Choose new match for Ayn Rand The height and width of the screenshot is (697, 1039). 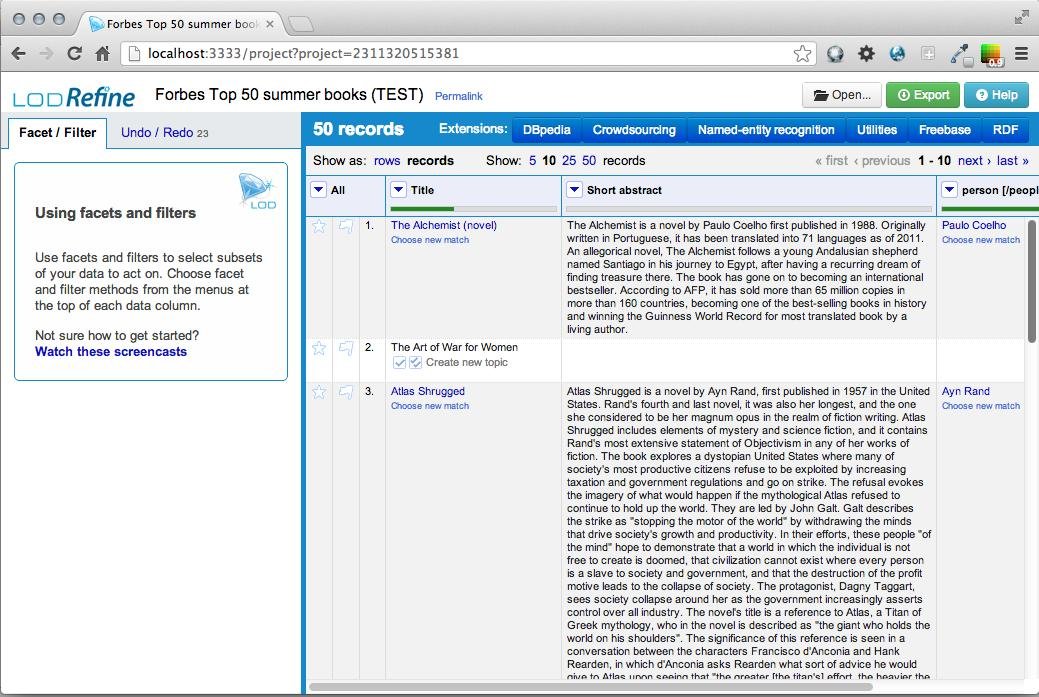pyautogui.click(x=981, y=406)
